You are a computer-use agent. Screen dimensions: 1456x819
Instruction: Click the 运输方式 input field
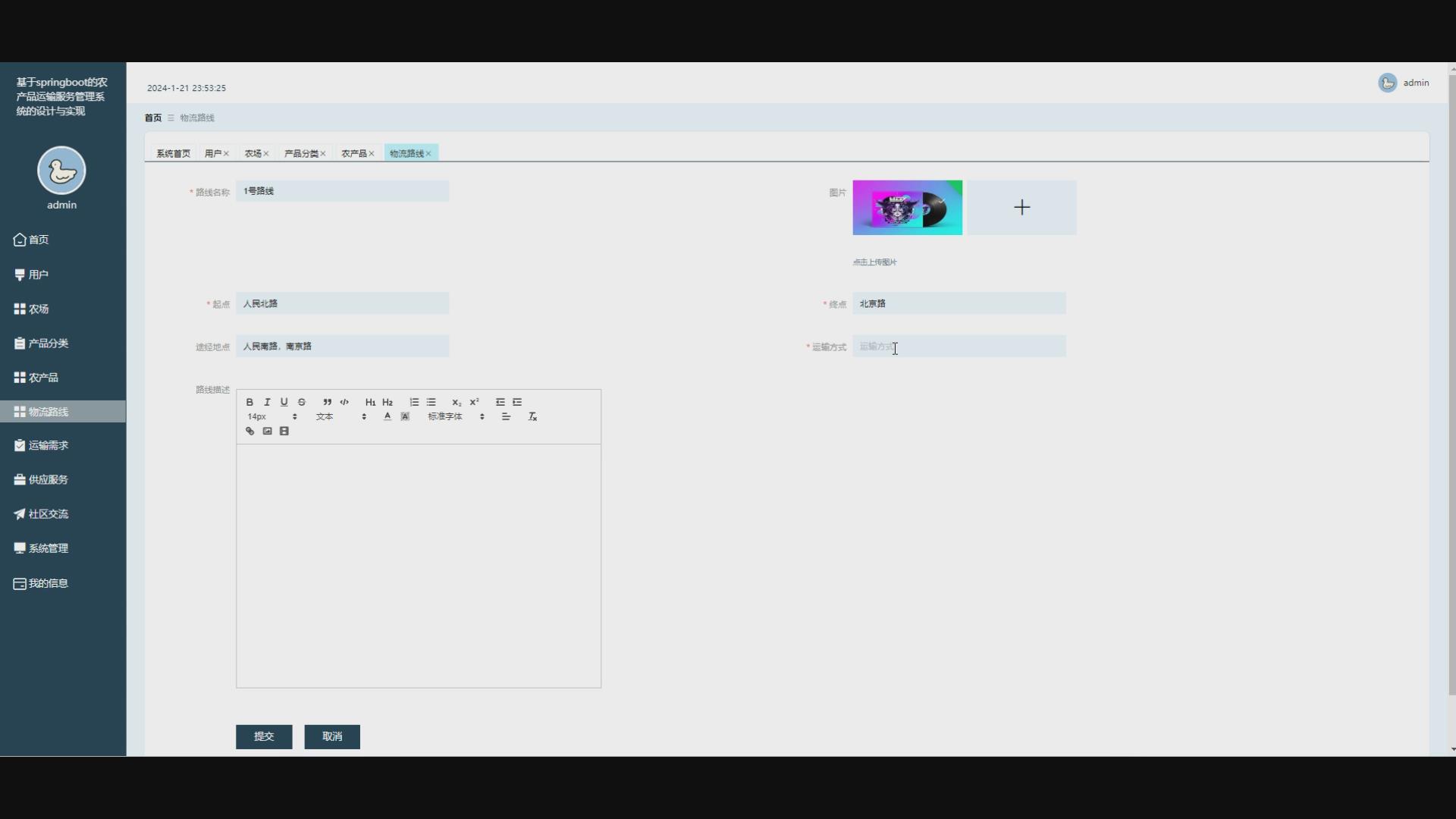(959, 347)
